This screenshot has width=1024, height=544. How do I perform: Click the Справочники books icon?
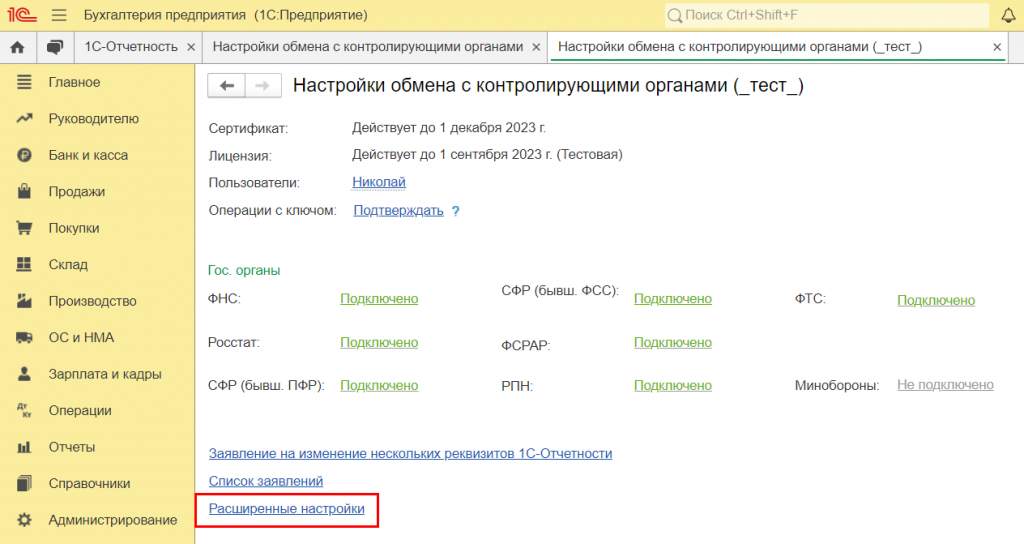(x=24, y=483)
